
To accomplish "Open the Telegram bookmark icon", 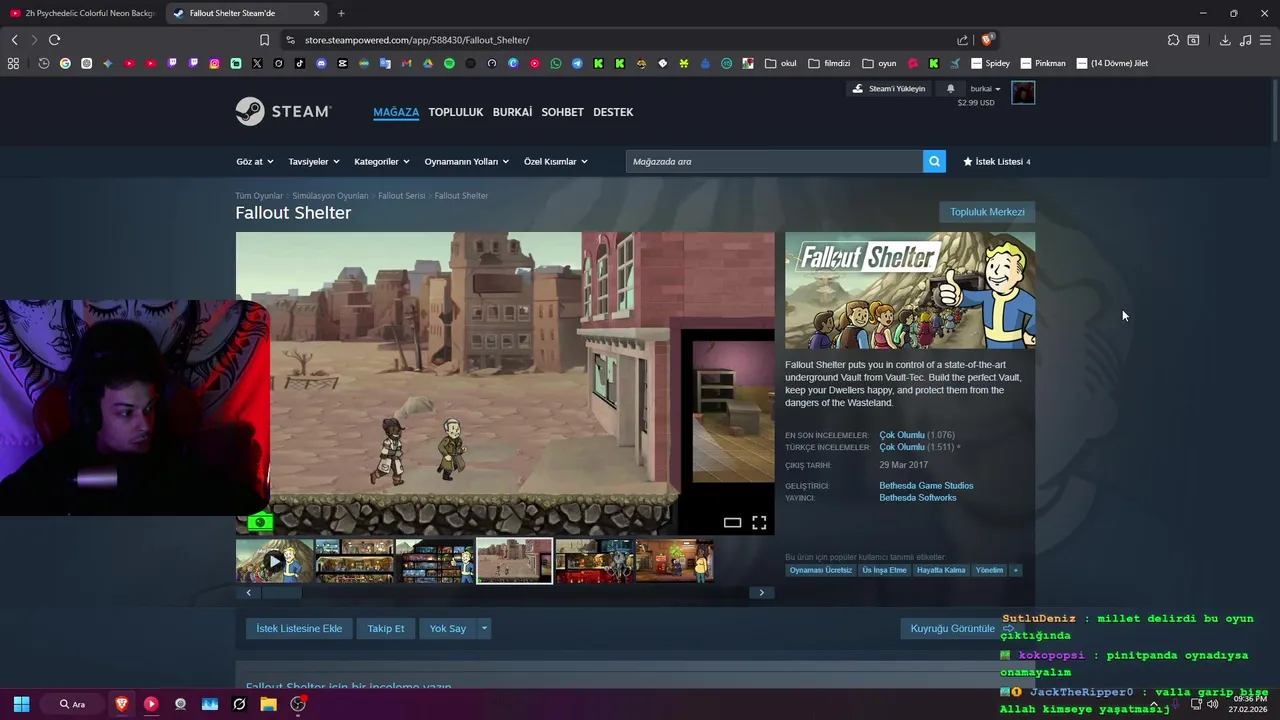I will pyautogui.click(x=577, y=63).
